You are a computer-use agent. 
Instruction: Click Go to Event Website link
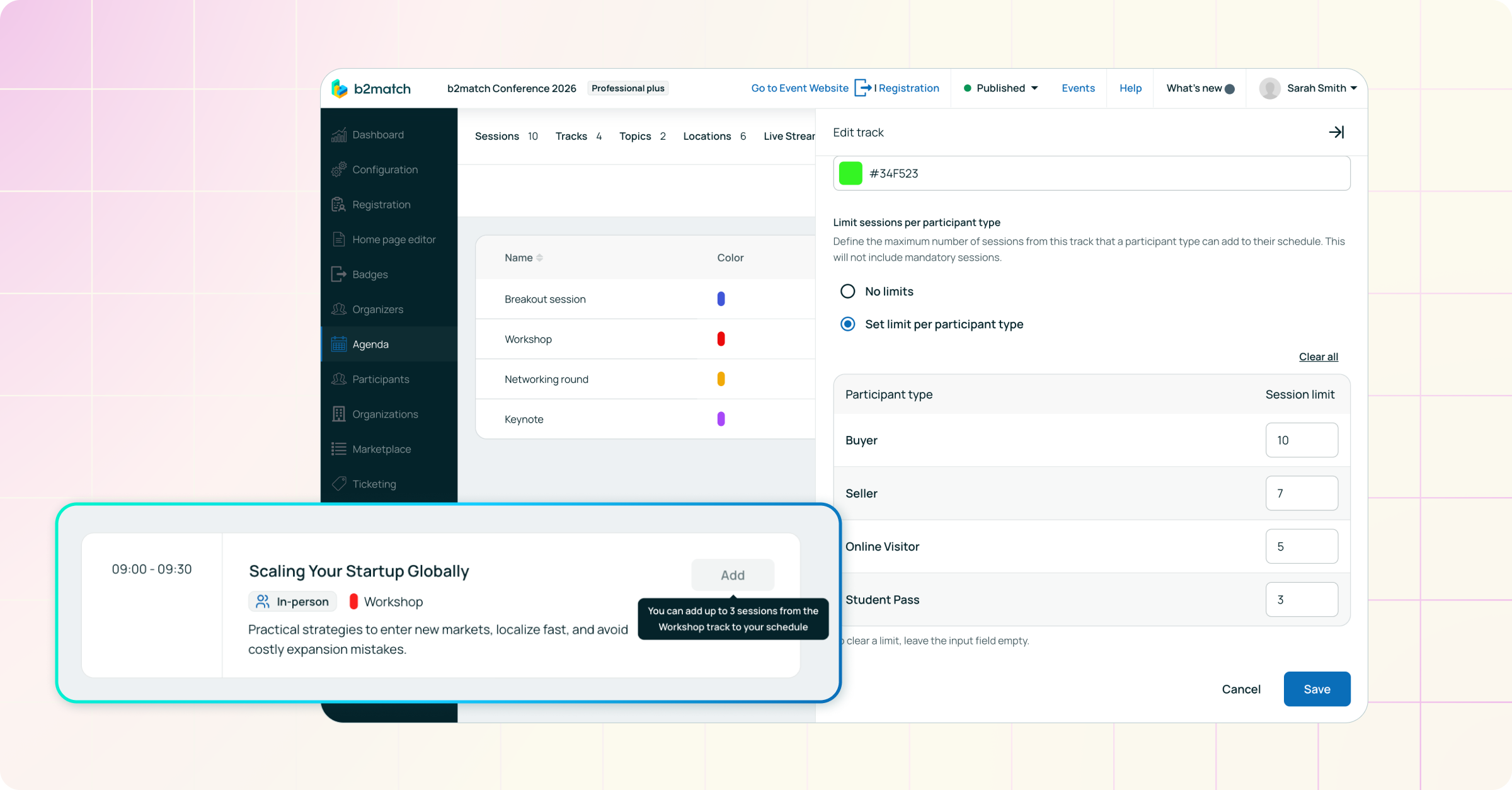799,88
